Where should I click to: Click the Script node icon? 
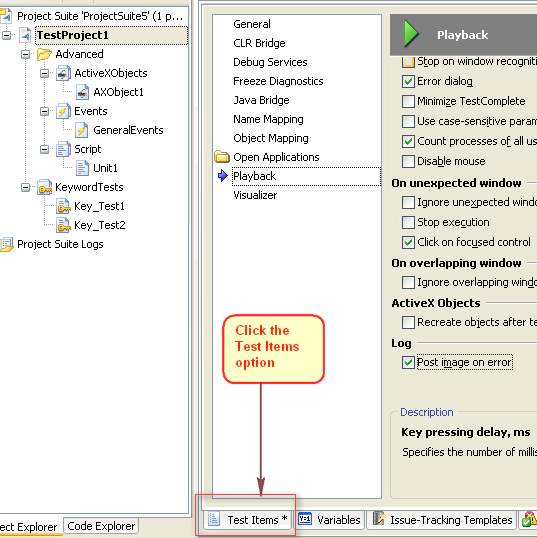click(x=63, y=149)
